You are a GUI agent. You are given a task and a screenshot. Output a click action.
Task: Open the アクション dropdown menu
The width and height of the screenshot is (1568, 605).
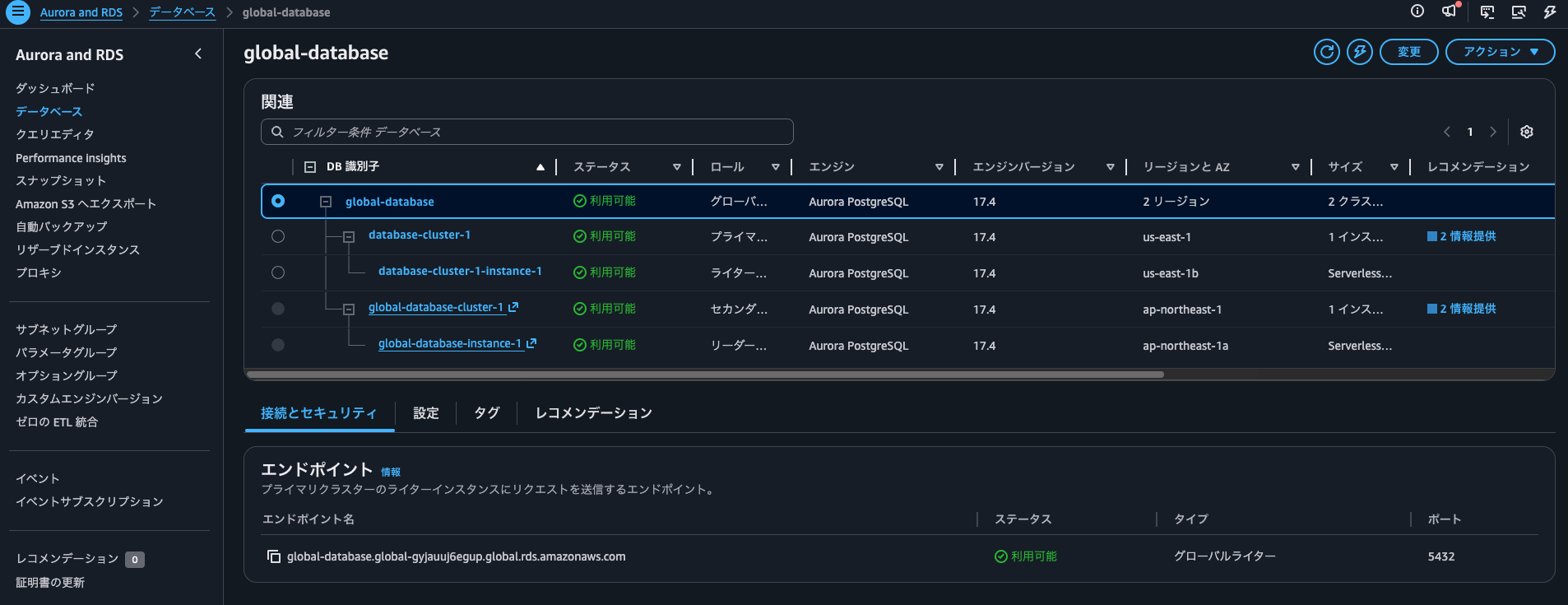(x=1500, y=52)
